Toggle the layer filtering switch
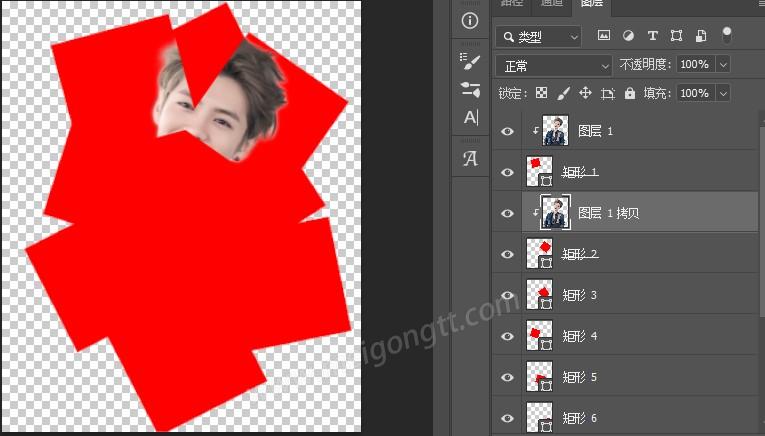This screenshot has height=436, width=765. (x=726, y=35)
